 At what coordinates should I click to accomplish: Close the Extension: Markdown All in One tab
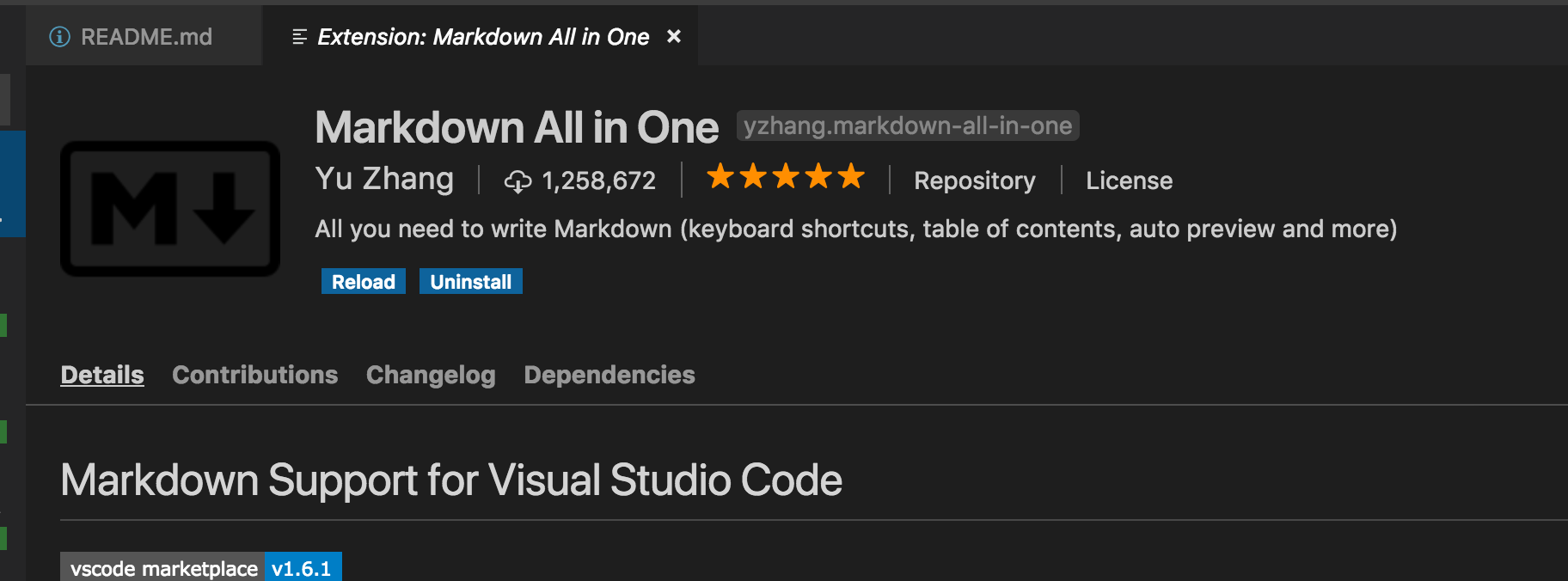point(674,36)
